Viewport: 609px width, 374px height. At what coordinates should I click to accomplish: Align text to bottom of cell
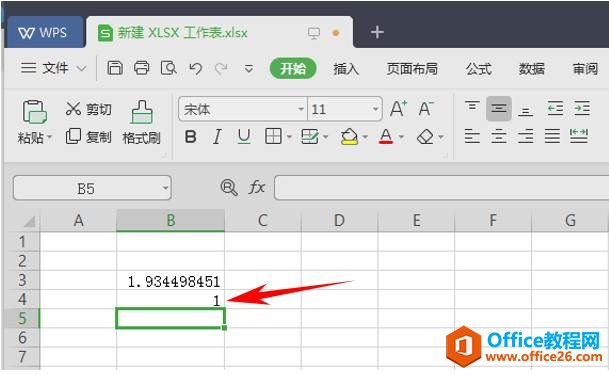(525, 112)
